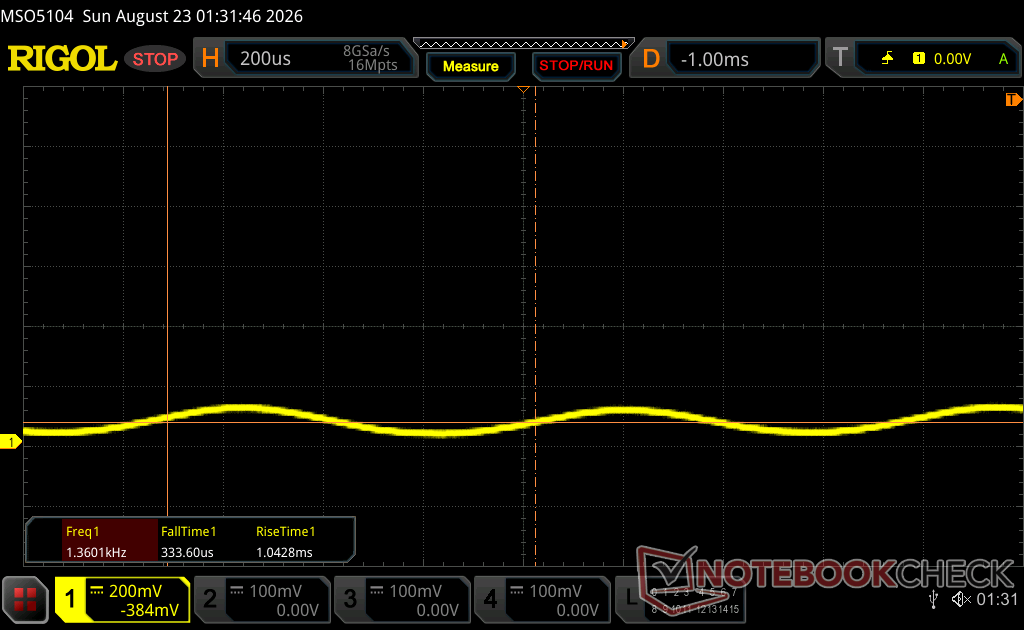Image resolution: width=1024 pixels, height=630 pixels.
Task: Click the 01:31 clock display
Action: pos(997,599)
